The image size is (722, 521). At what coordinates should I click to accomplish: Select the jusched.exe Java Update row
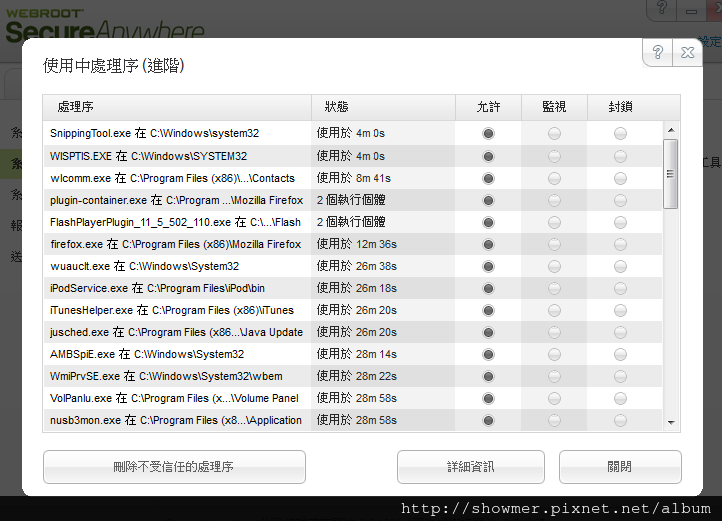pyautogui.click(x=353, y=332)
